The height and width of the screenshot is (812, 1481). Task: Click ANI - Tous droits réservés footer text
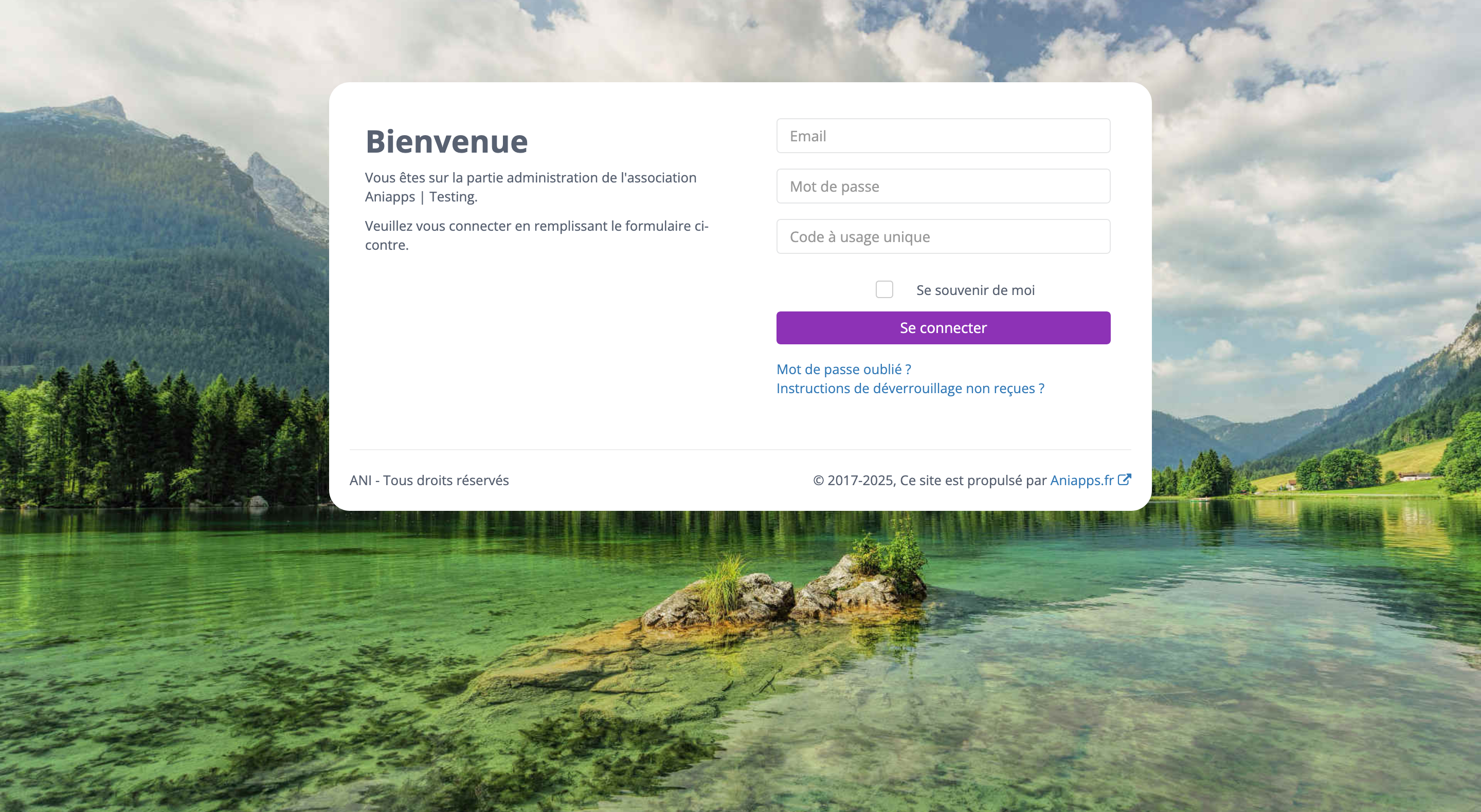coord(429,480)
